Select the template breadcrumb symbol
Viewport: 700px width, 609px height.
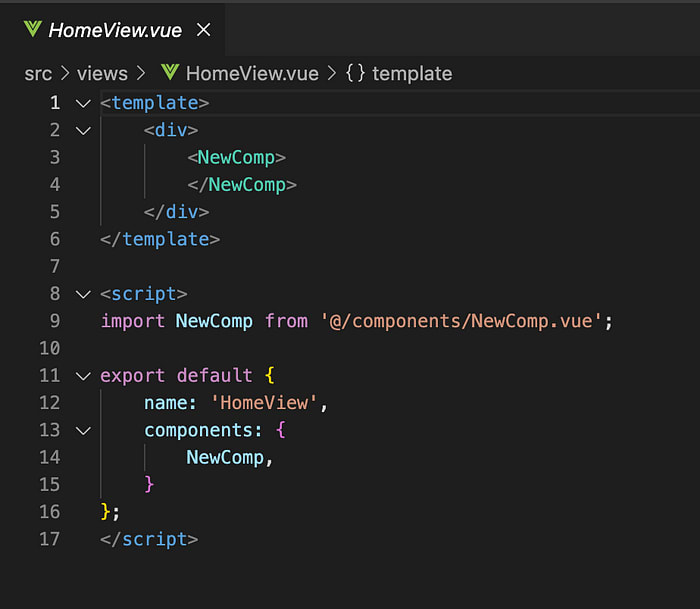[x=412, y=73]
